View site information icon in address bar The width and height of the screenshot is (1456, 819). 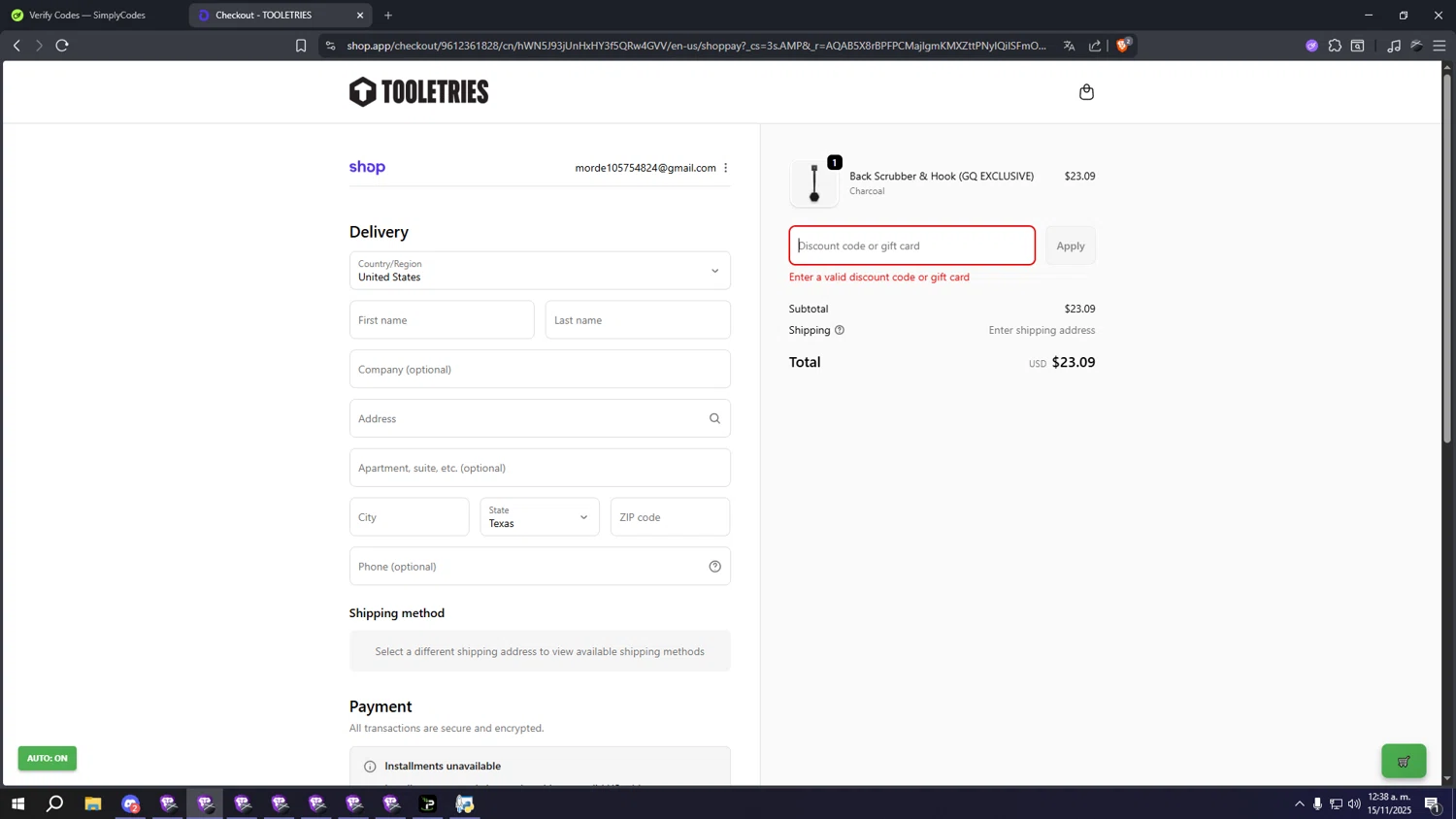tap(330, 46)
